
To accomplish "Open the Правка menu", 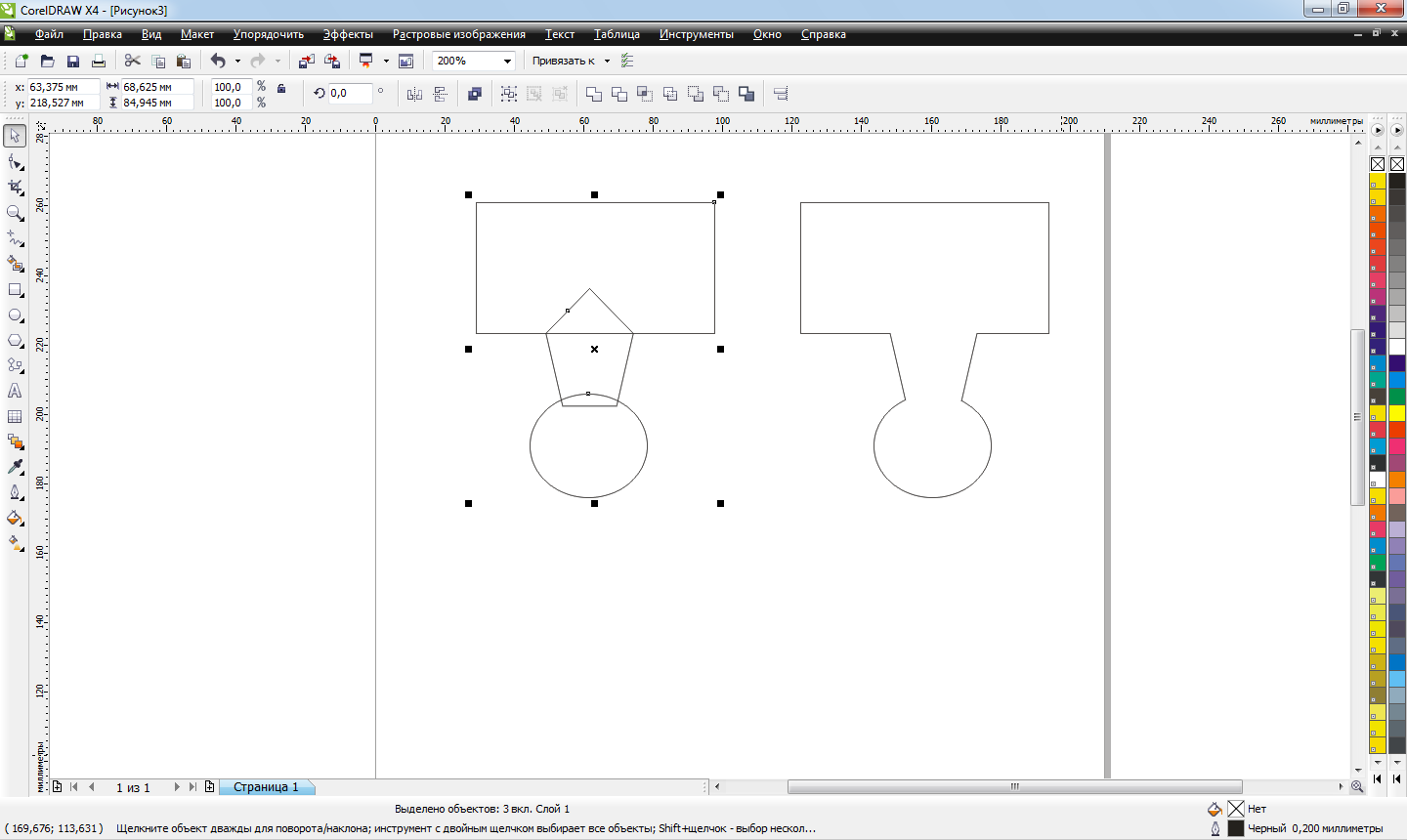I will pyautogui.click(x=103, y=34).
